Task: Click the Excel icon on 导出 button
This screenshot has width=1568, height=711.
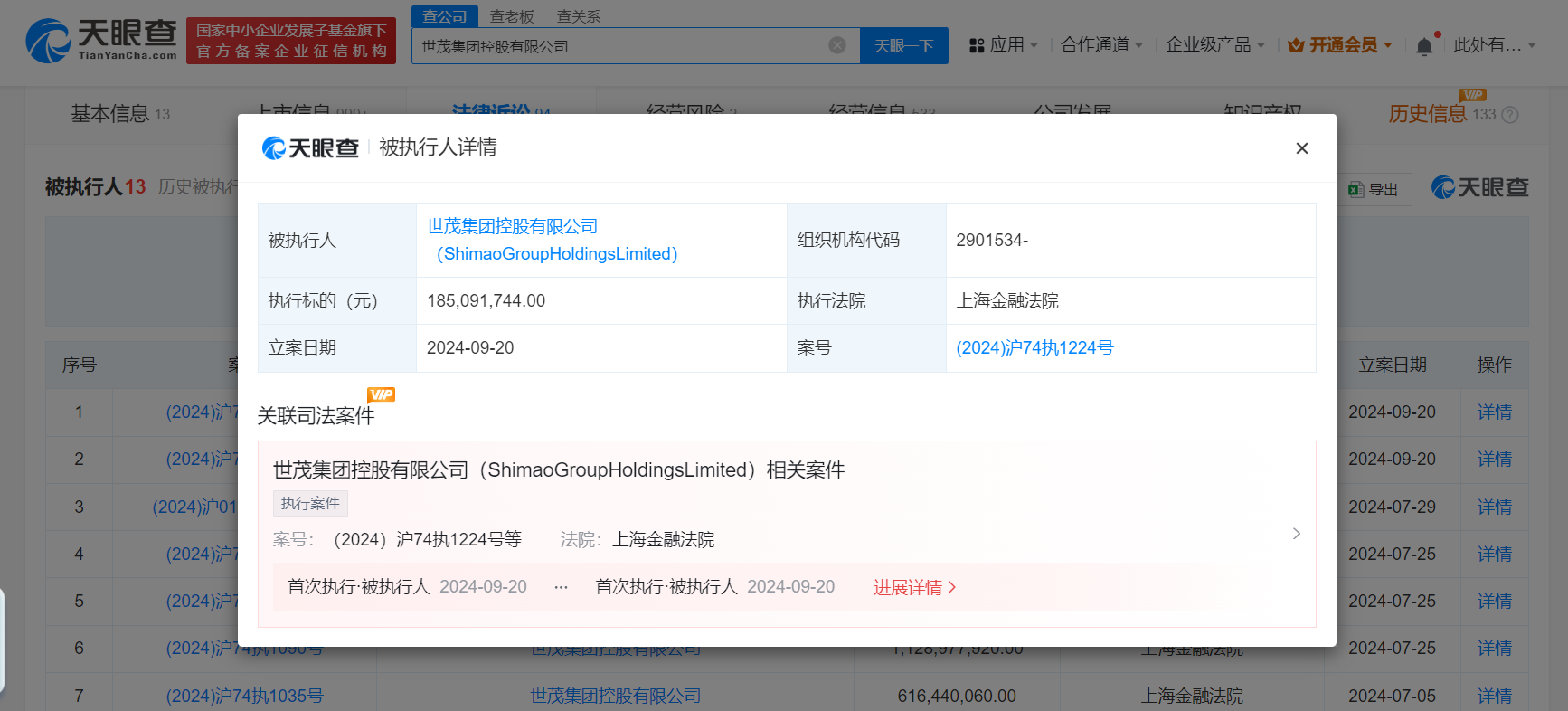Action: [1355, 189]
